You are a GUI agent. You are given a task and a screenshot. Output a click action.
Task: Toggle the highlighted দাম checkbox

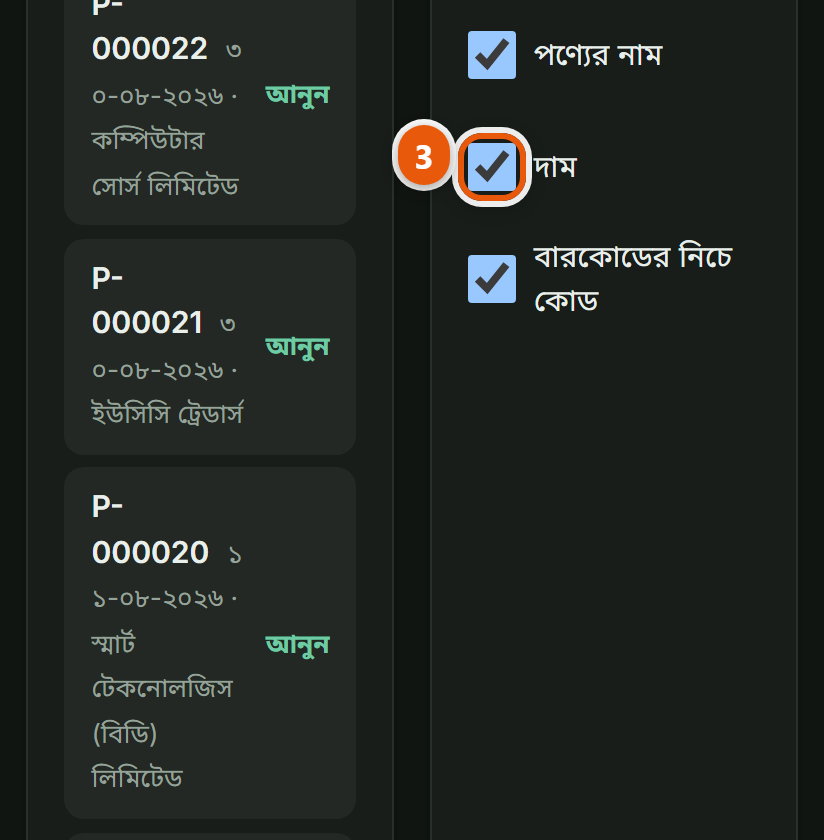[492, 167]
